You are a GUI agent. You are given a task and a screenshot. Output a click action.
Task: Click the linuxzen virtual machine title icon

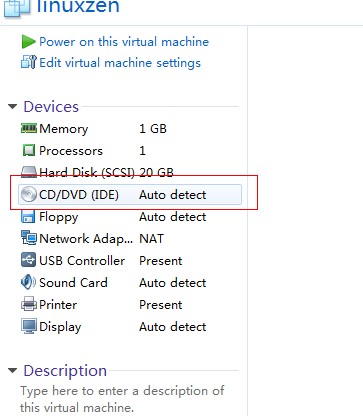tap(17, 7)
